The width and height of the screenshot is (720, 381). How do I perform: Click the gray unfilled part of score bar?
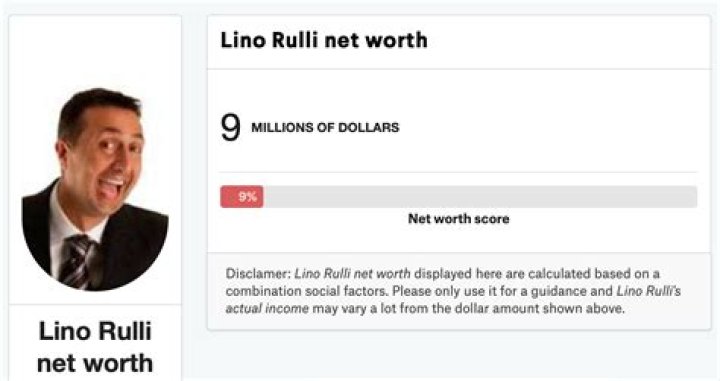pyautogui.click(x=480, y=197)
